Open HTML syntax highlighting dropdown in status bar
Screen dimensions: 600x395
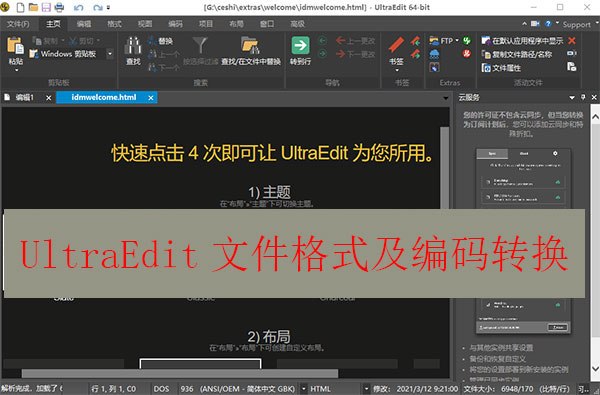pos(366,389)
